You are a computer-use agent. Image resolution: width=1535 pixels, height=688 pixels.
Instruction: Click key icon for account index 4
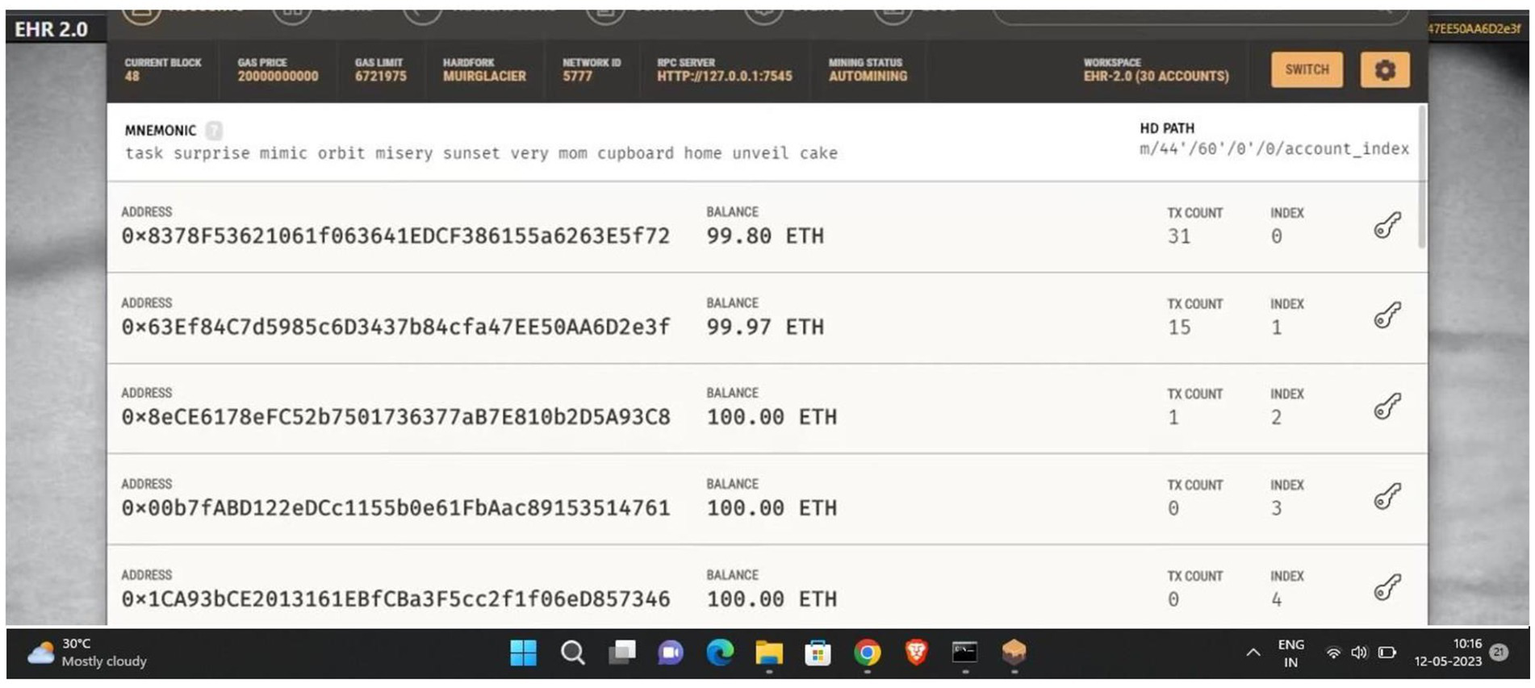pos(1387,589)
